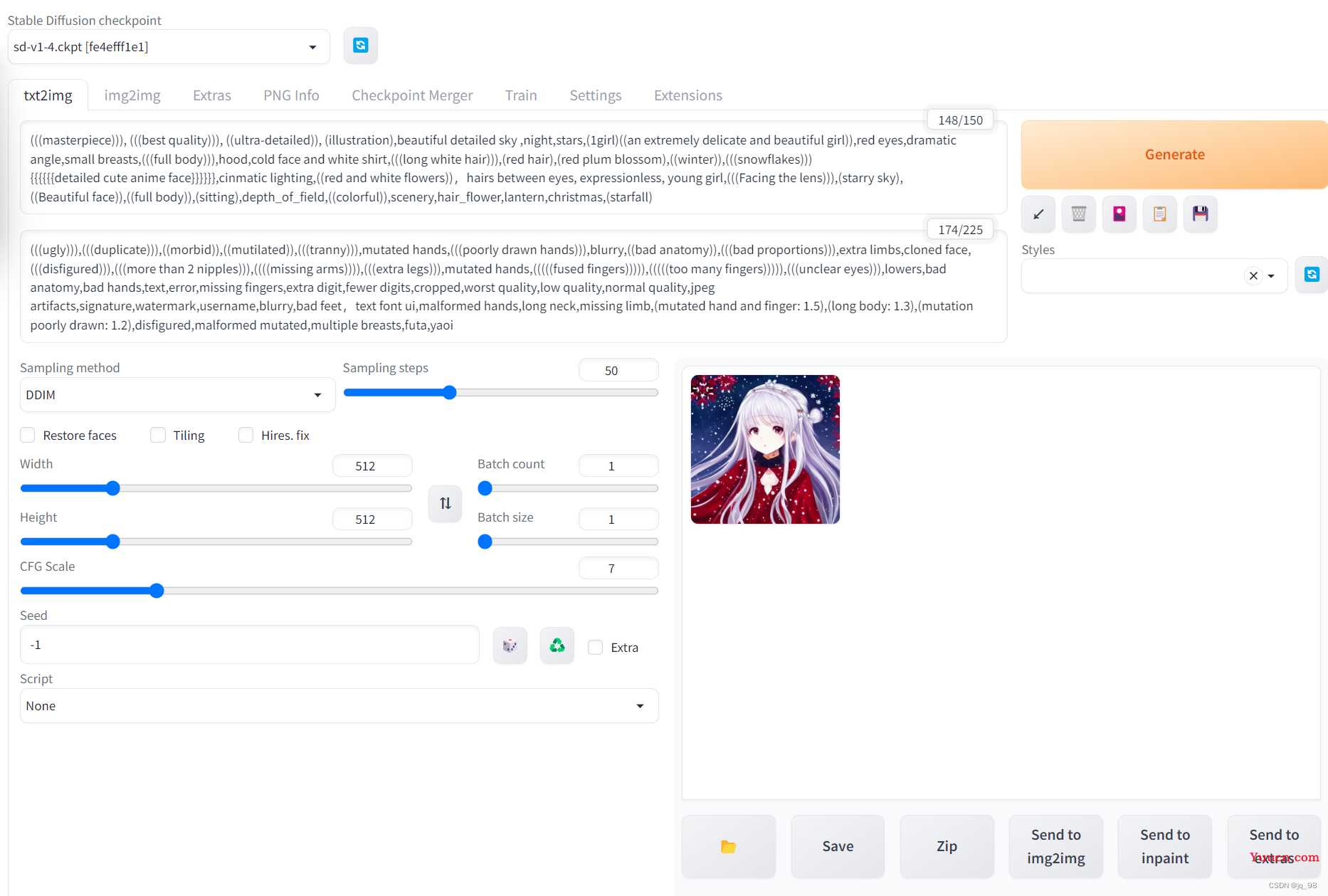This screenshot has height=896, width=1328.
Task: Click the CFG Scale number field
Action: [x=618, y=568]
